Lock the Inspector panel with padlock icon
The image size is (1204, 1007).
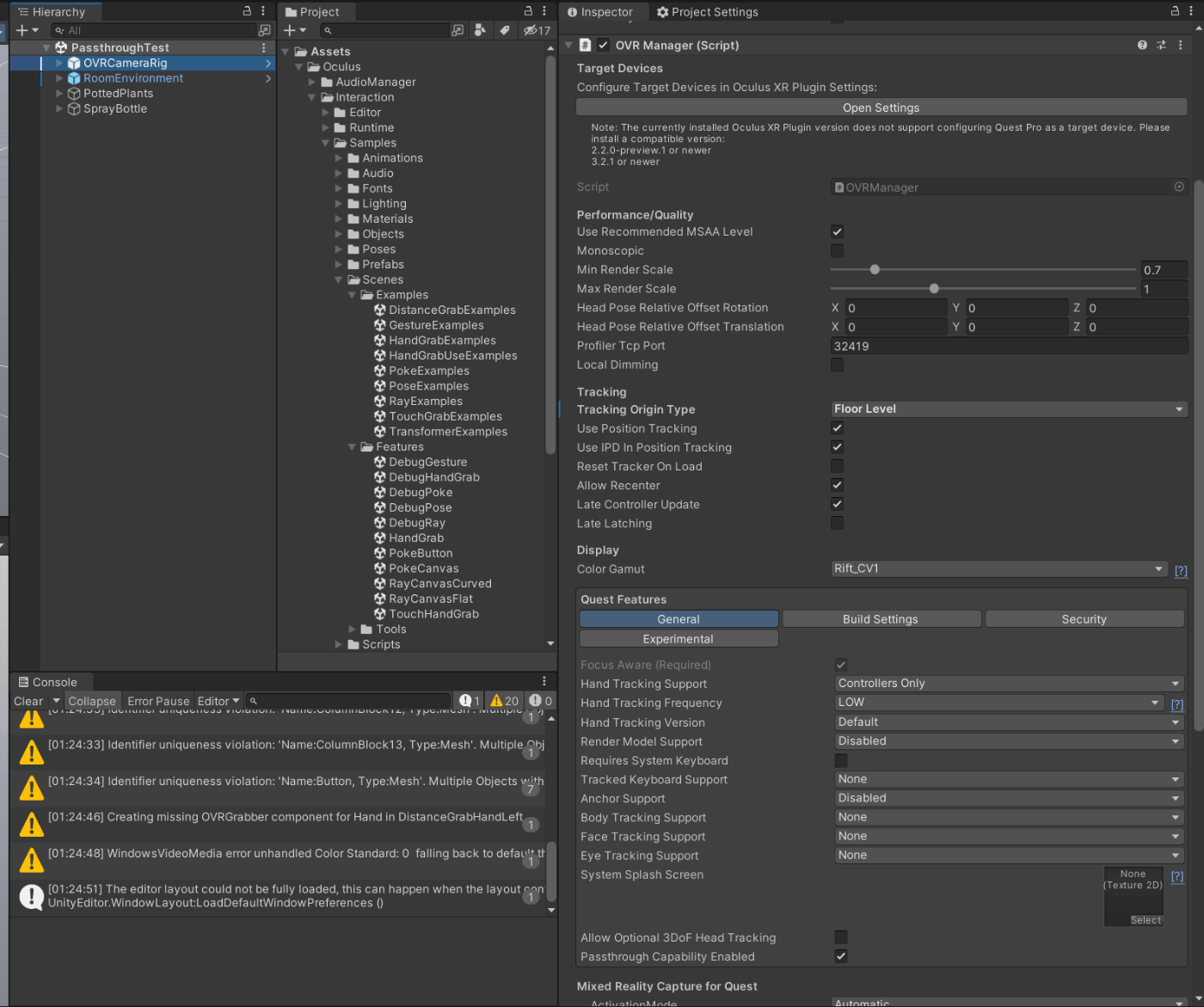point(1176,11)
